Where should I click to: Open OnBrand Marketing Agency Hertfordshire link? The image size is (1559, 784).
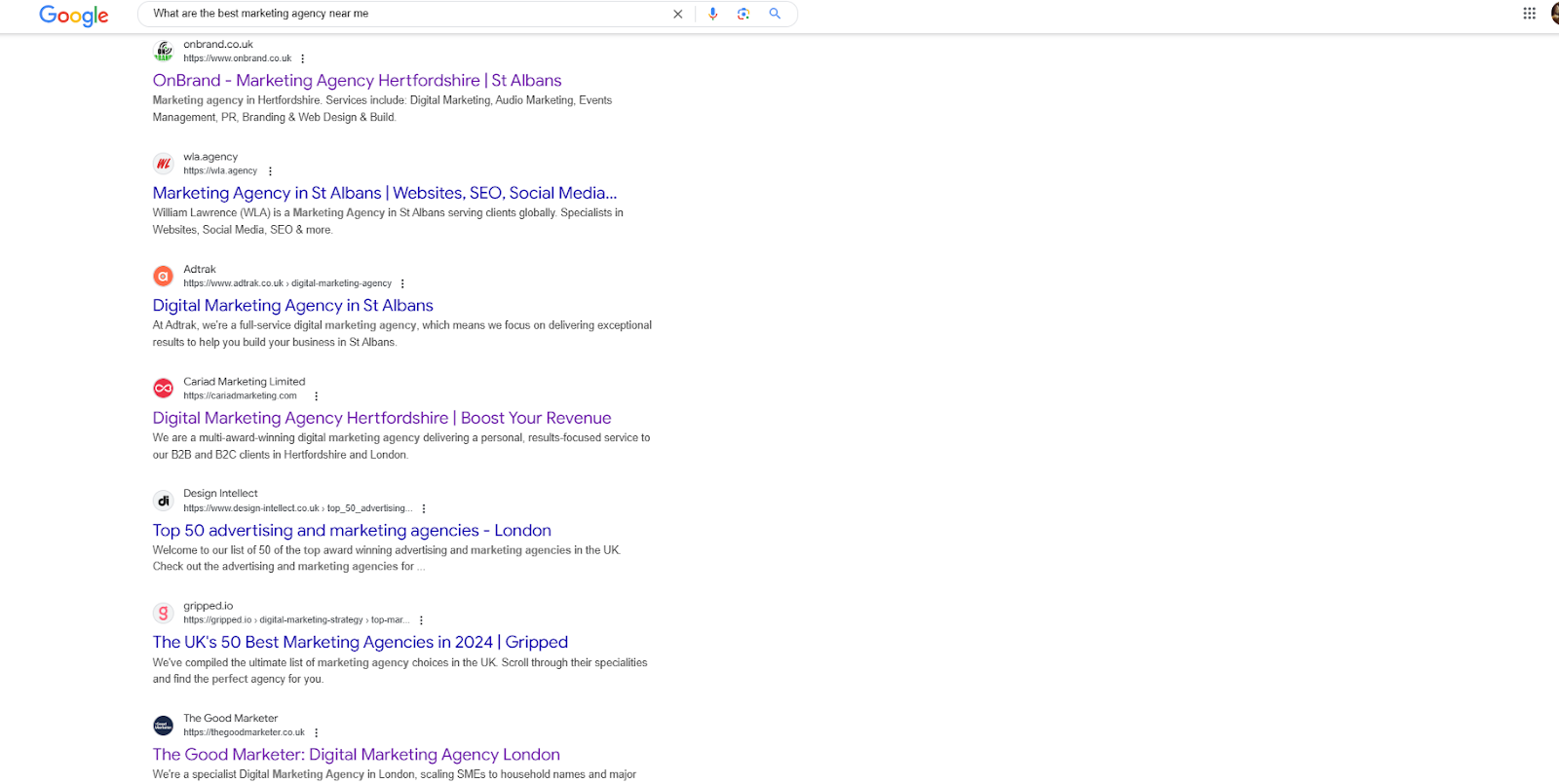pyautogui.click(x=357, y=81)
